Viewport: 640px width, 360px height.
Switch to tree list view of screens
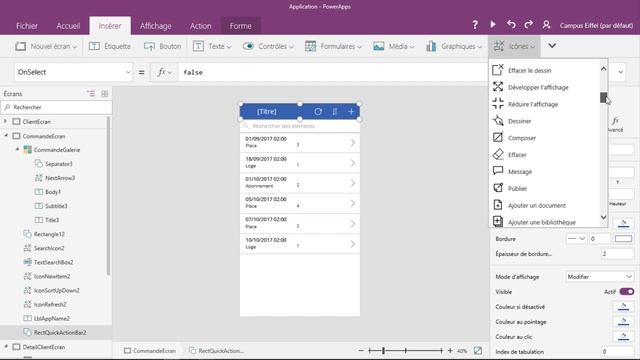[91, 93]
